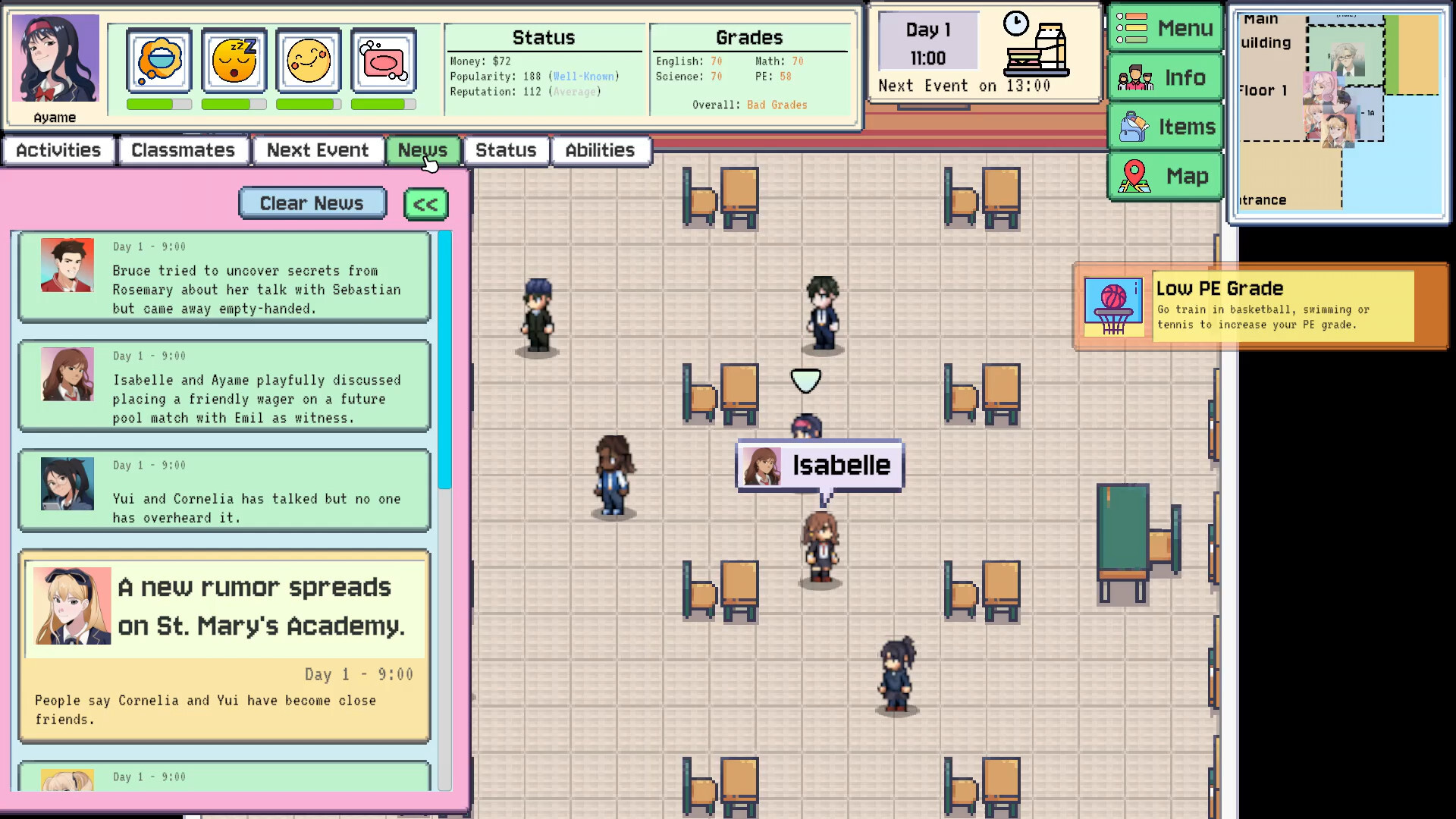
Task: Click the Popularity: 188 status line
Action: point(535,77)
